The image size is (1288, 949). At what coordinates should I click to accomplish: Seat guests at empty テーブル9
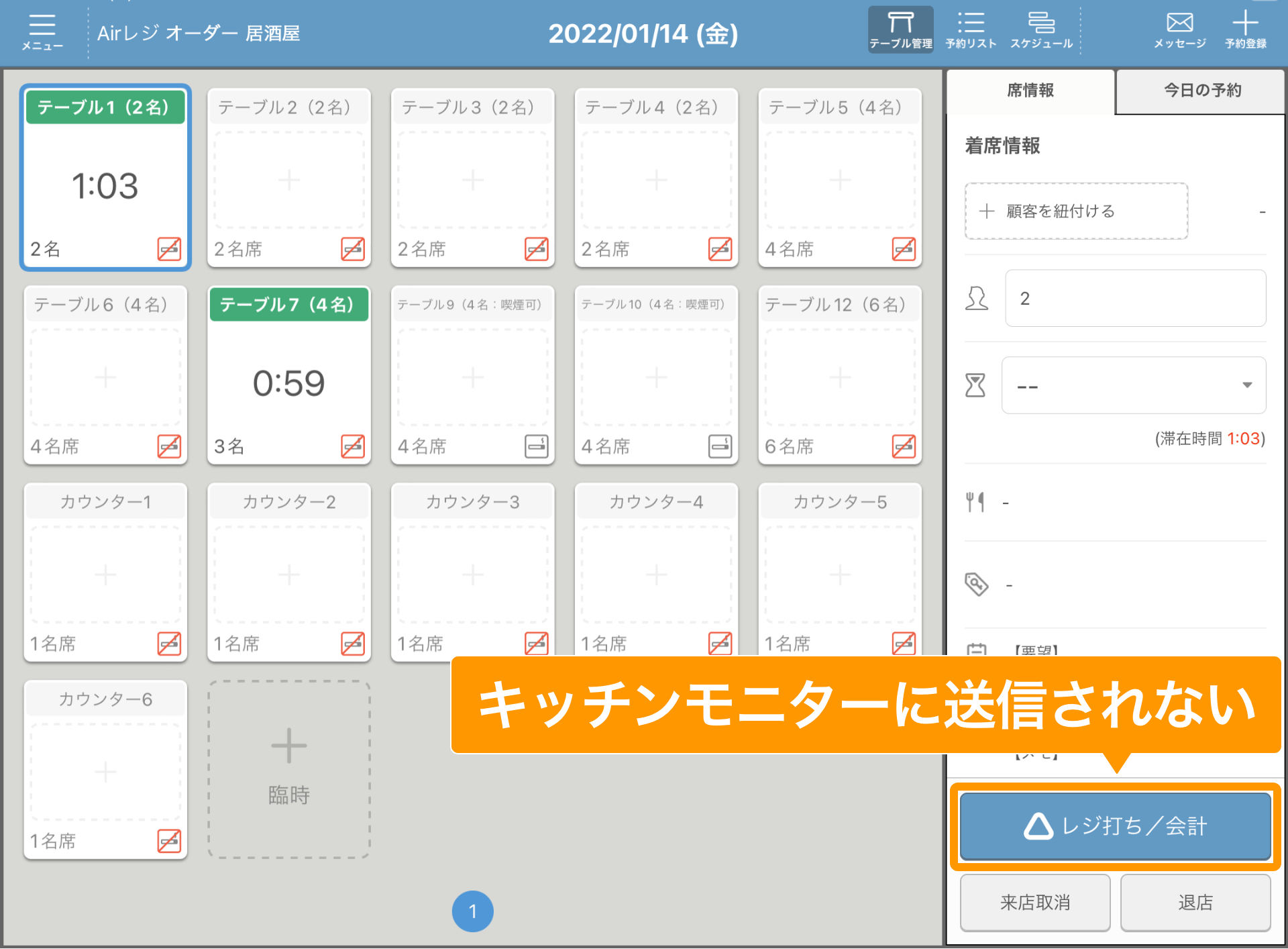[473, 377]
